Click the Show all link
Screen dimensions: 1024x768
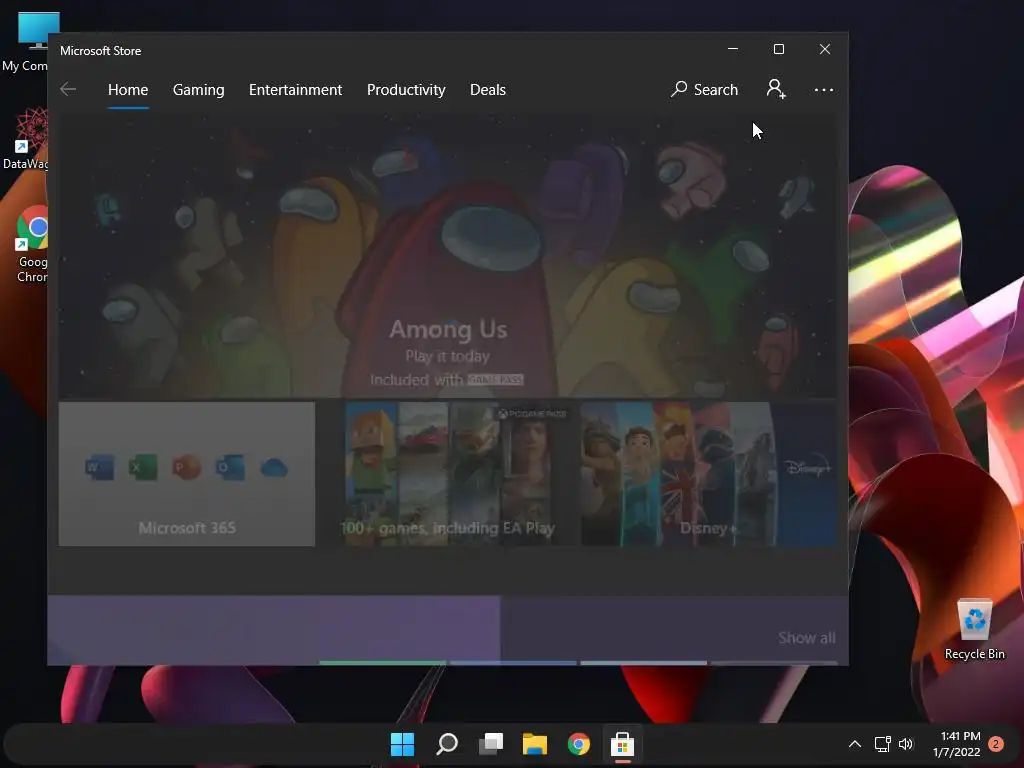(807, 637)
